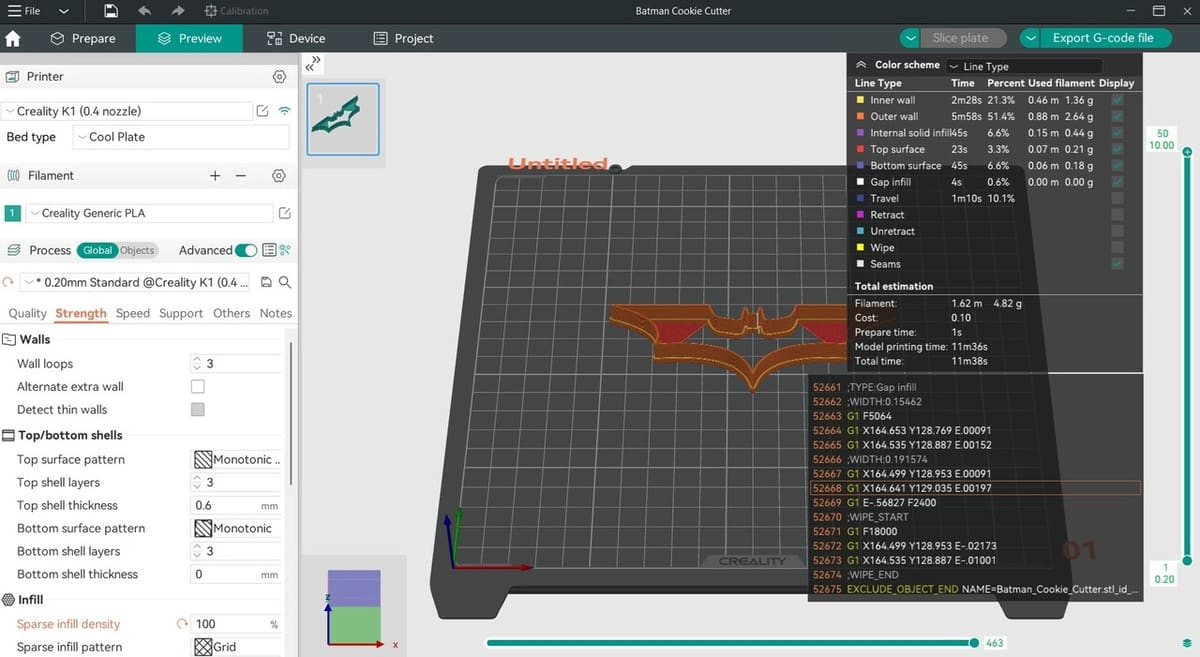Click filament 1 color swatch
The width and height of the screenshot is (1200, 657).
(x=12, y=213)
